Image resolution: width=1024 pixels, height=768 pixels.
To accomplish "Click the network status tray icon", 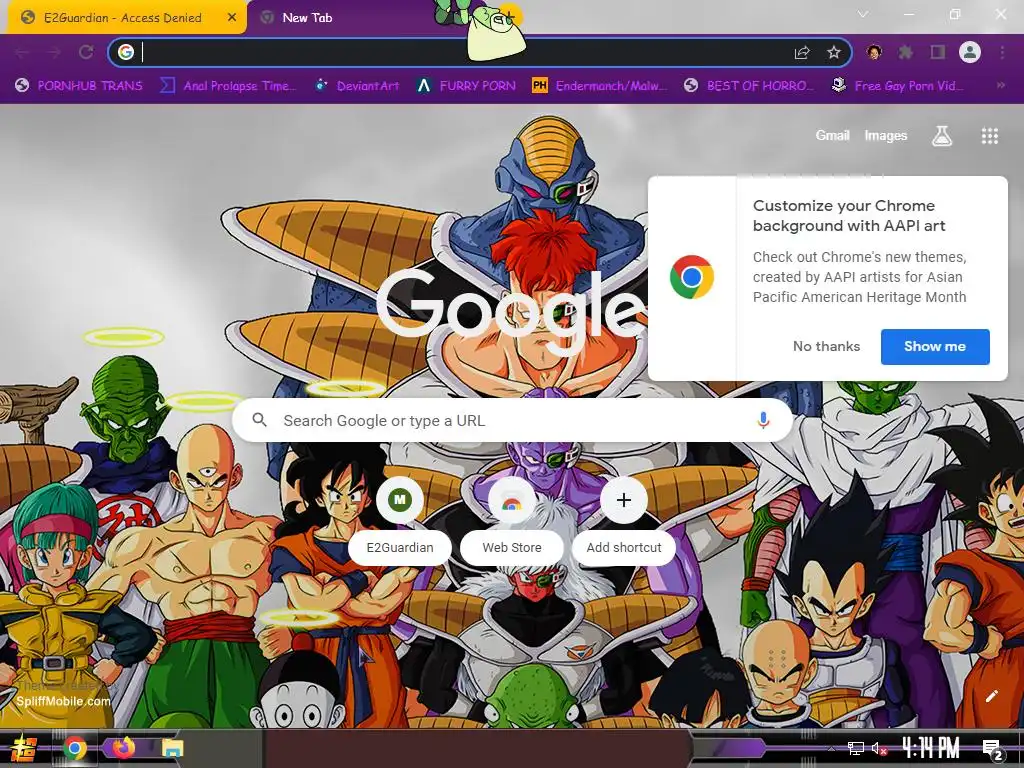I will [x=856, y=748].
